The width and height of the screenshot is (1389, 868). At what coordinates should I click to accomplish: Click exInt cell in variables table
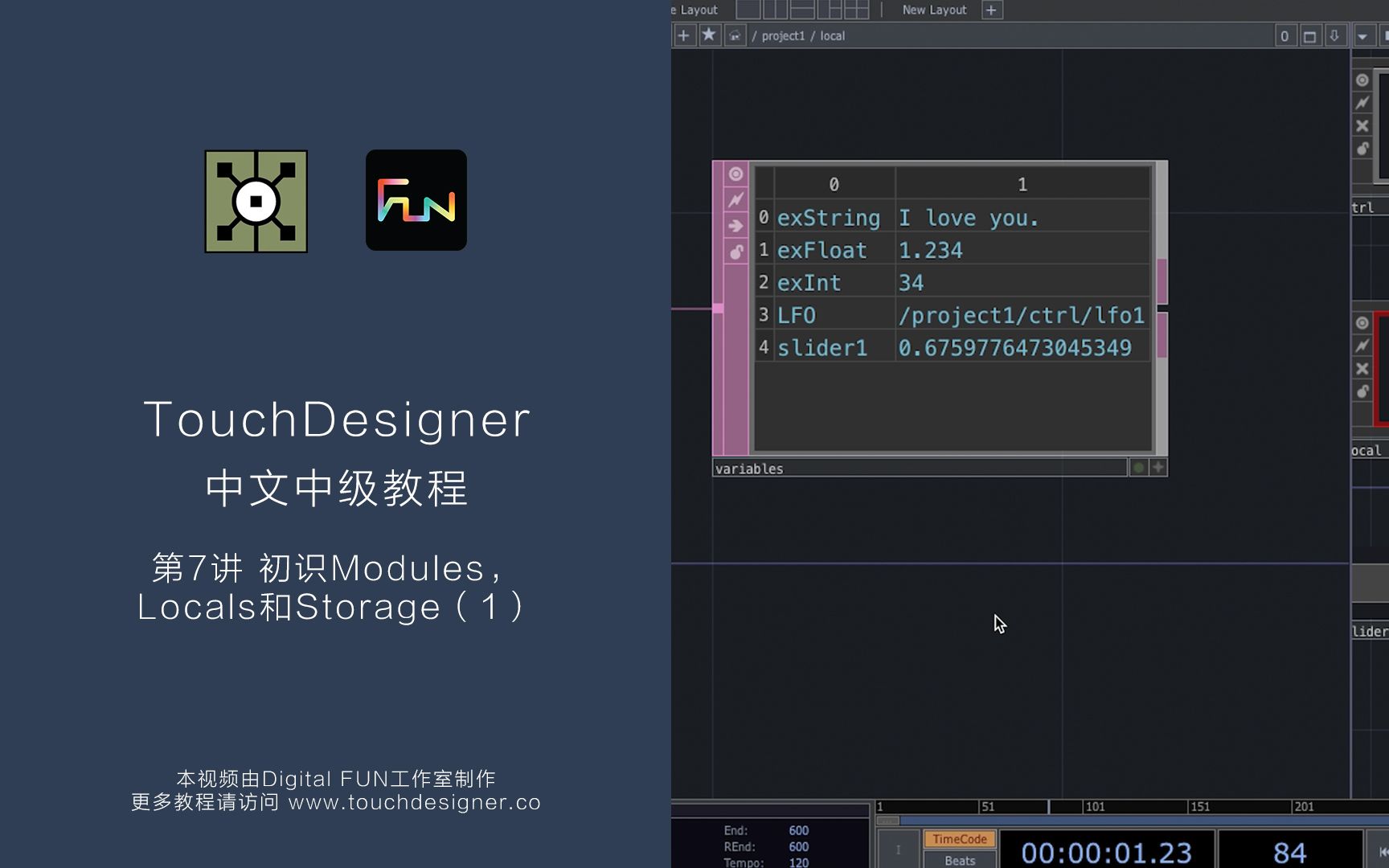click(834, 282)
